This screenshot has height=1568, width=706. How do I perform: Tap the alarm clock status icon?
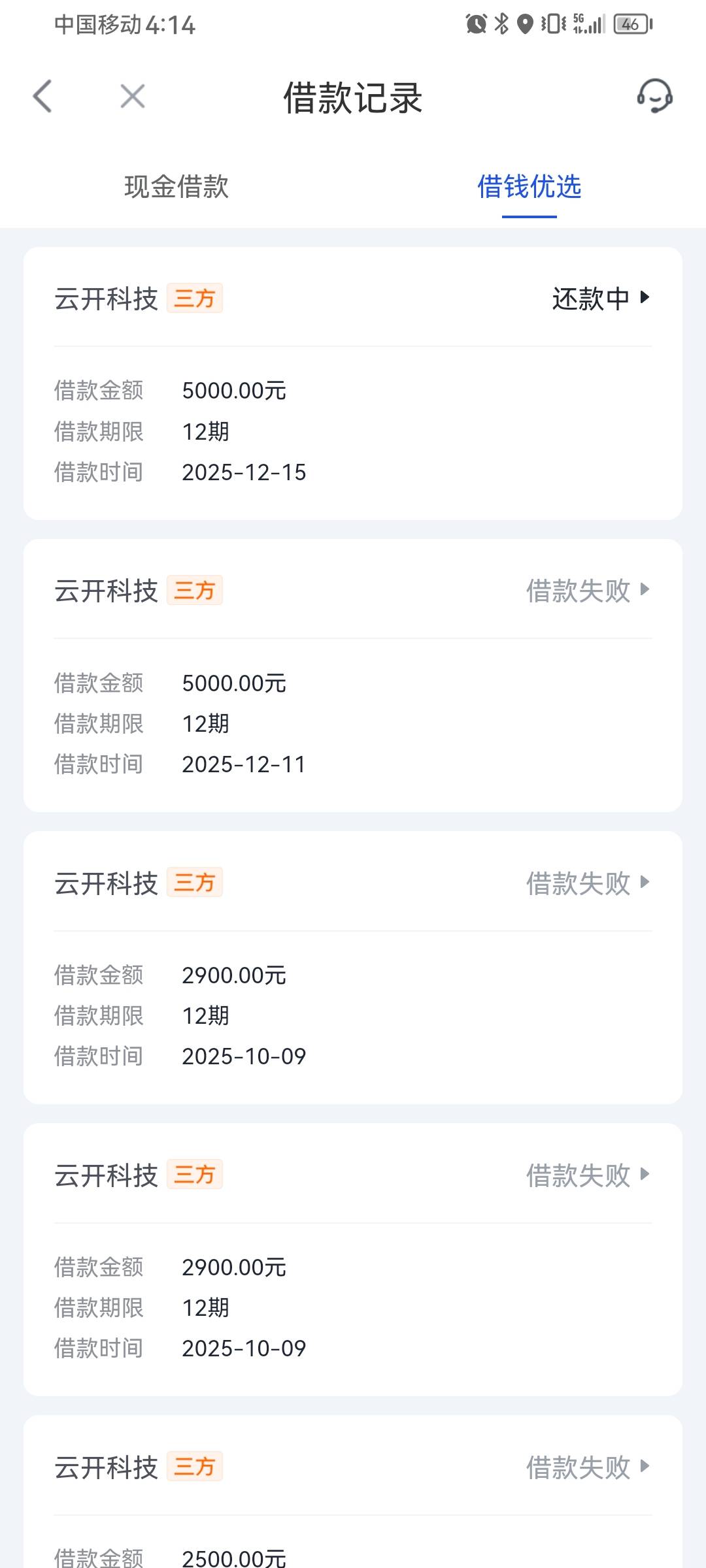476,25
